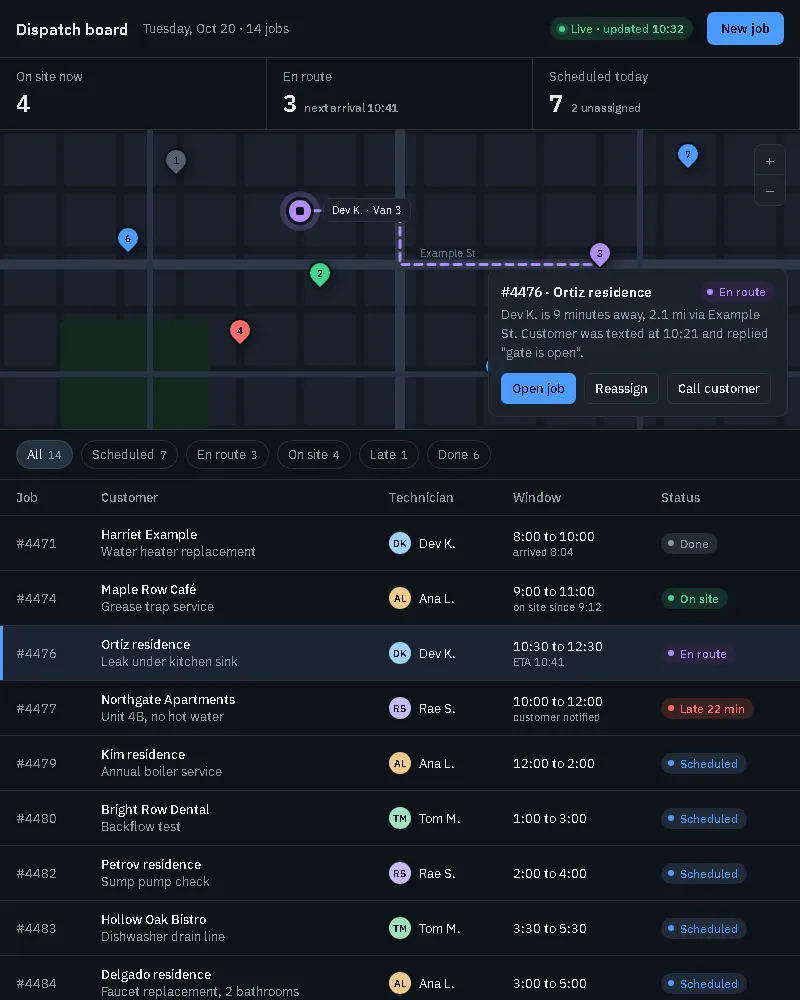
Task: Click the Job column header
Action: coord(27,497)
